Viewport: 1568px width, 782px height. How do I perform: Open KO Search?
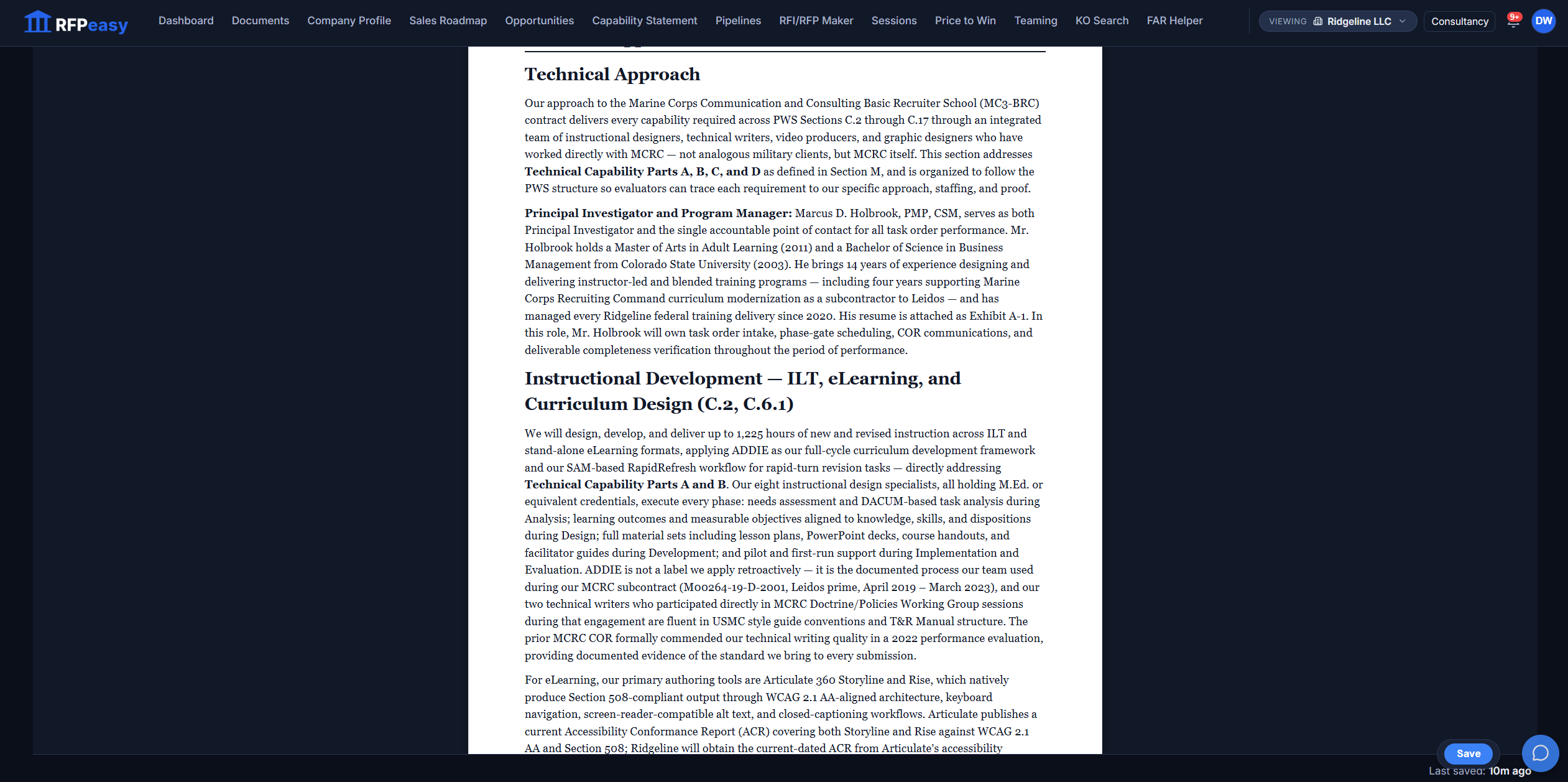[x=1102, y=21]
